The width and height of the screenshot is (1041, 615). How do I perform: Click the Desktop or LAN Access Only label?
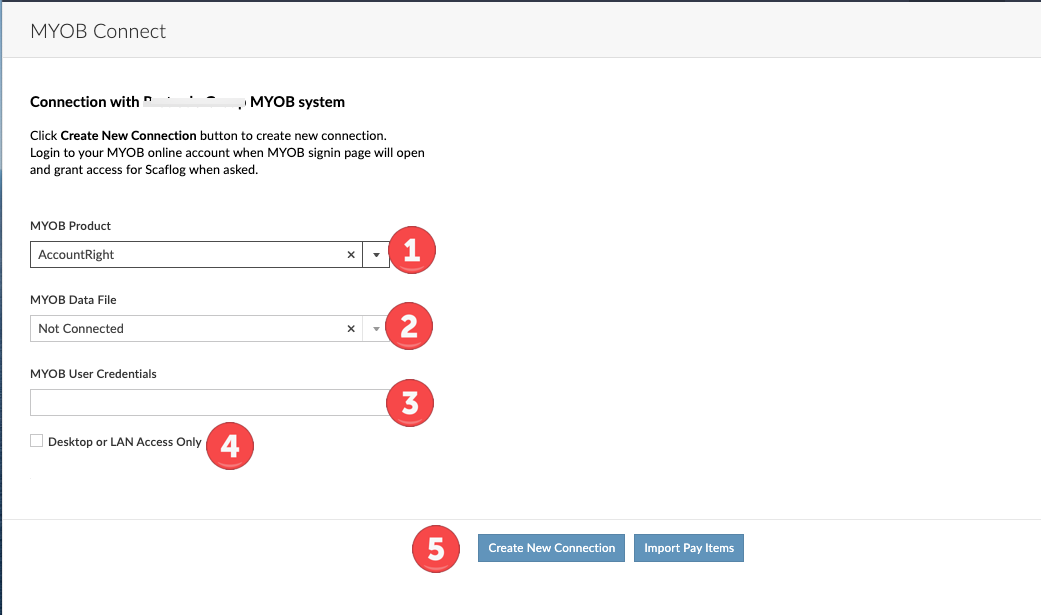[x=125, y=442]
